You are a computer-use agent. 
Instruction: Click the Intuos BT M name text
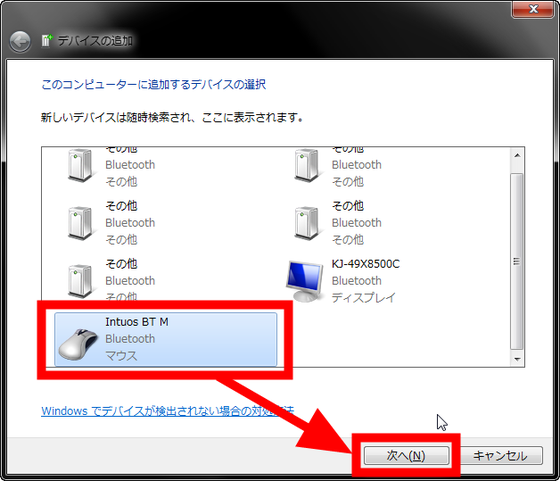tap(137, 322)
